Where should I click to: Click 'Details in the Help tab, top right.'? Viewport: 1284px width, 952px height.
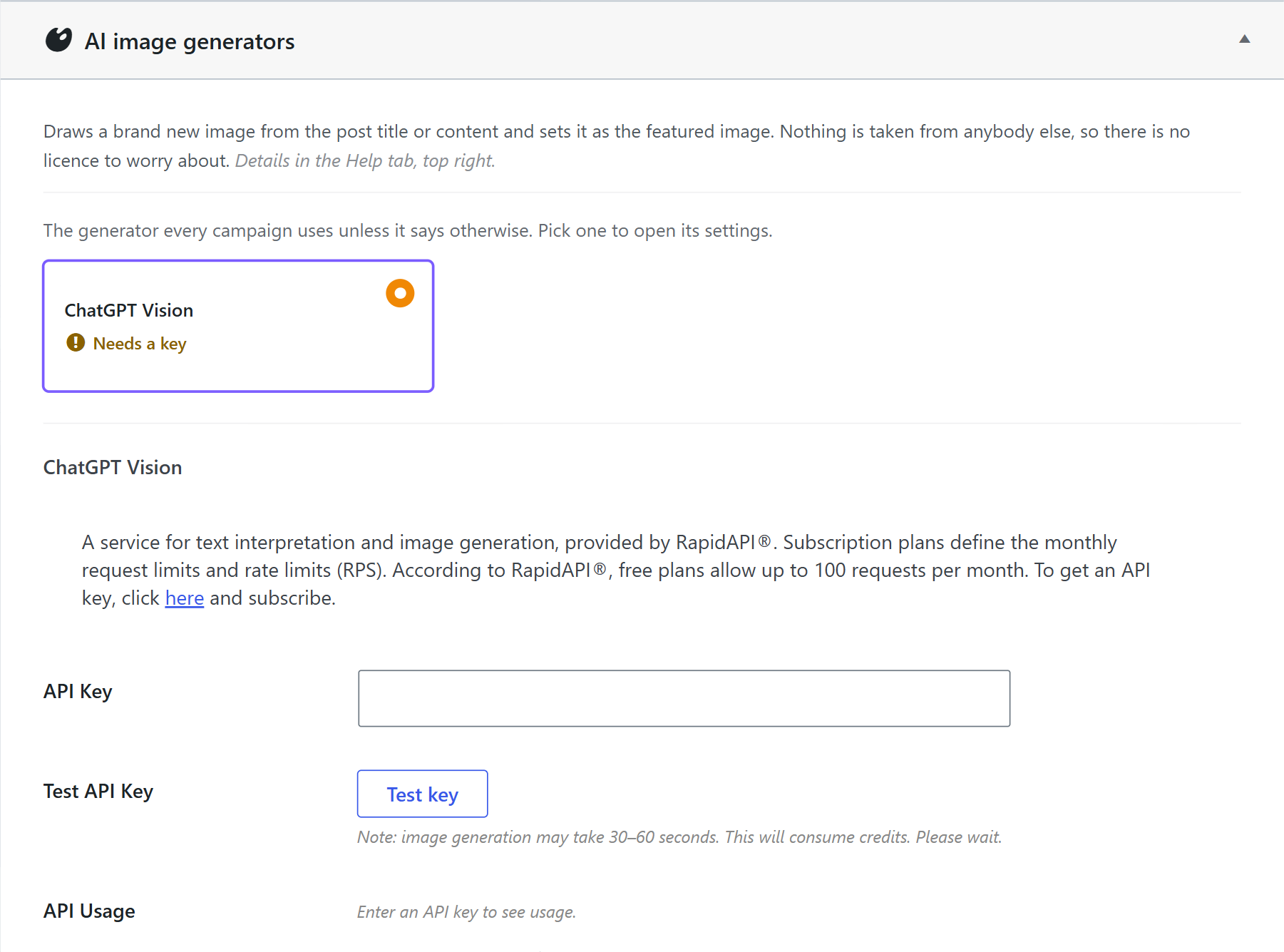point(365,160)
